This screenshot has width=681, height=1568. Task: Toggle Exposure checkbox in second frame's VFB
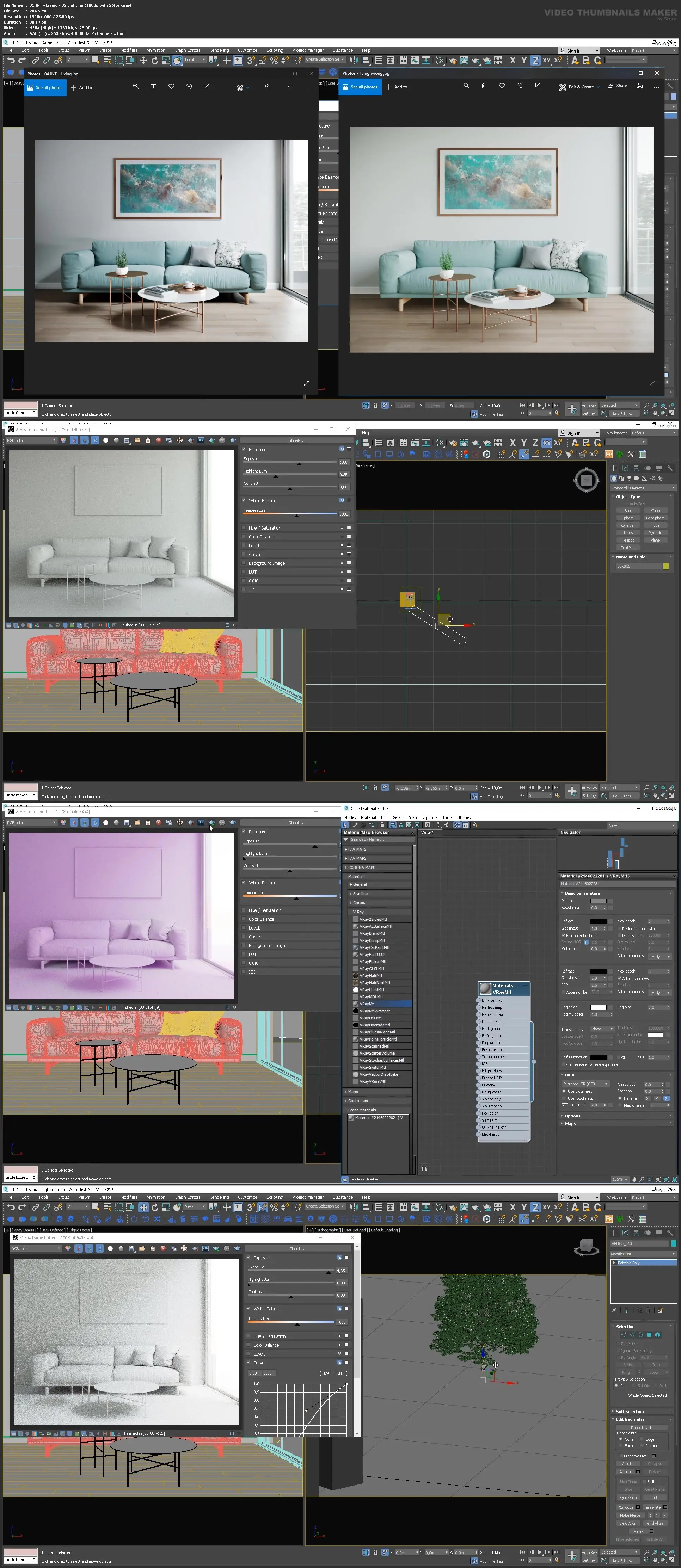coord(244,449)
